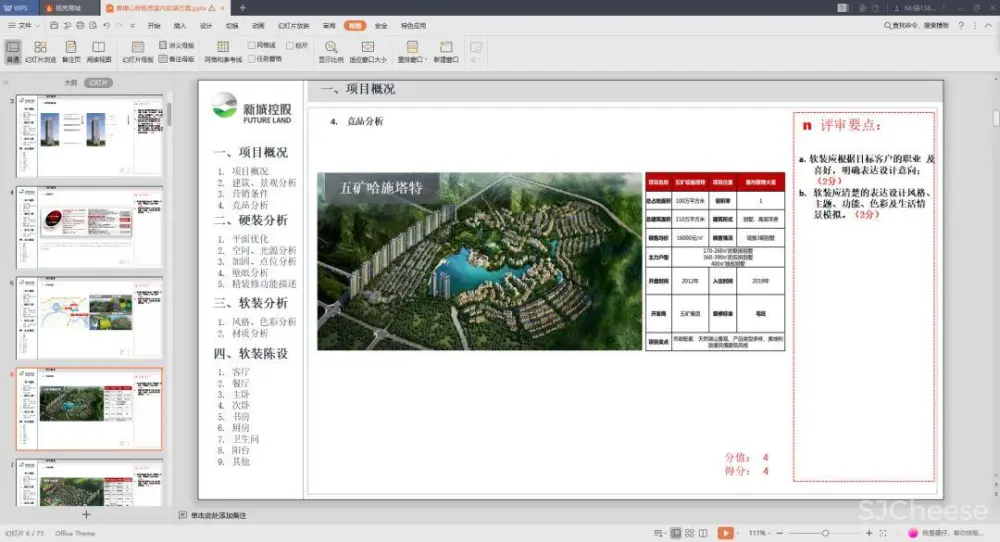Click the orange slideshow play button
Image resolution: width=1000 pixels, height=542 pixels.
pyautogui.click(x=725, y=533)
